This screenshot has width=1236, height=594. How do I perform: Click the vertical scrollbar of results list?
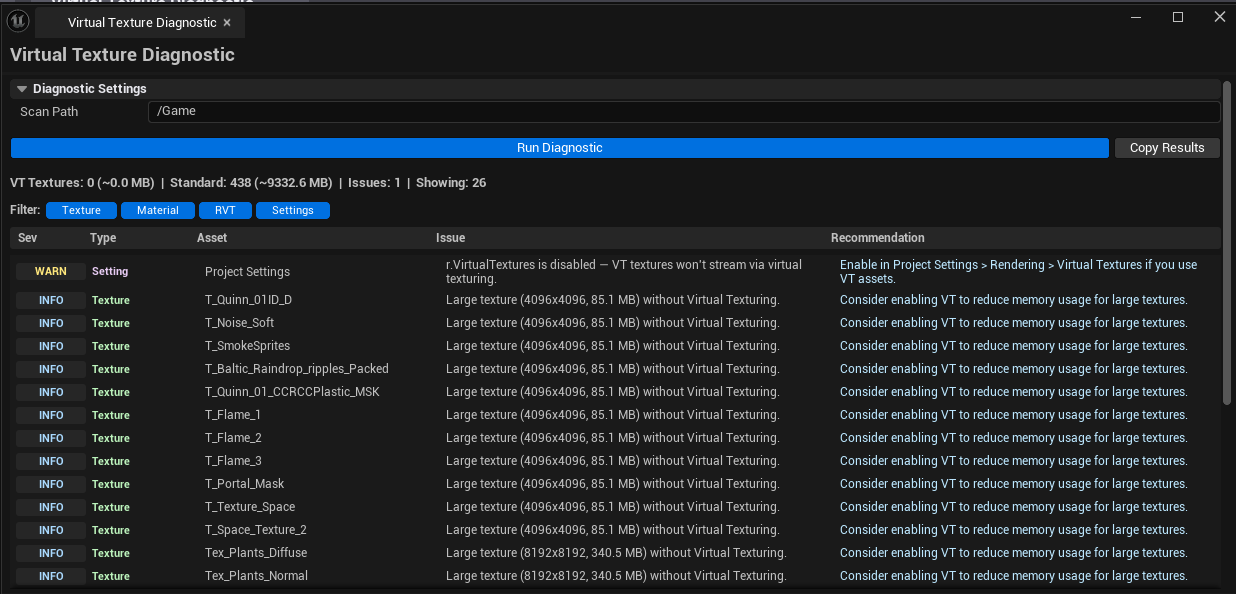[x=1228, y=243]
